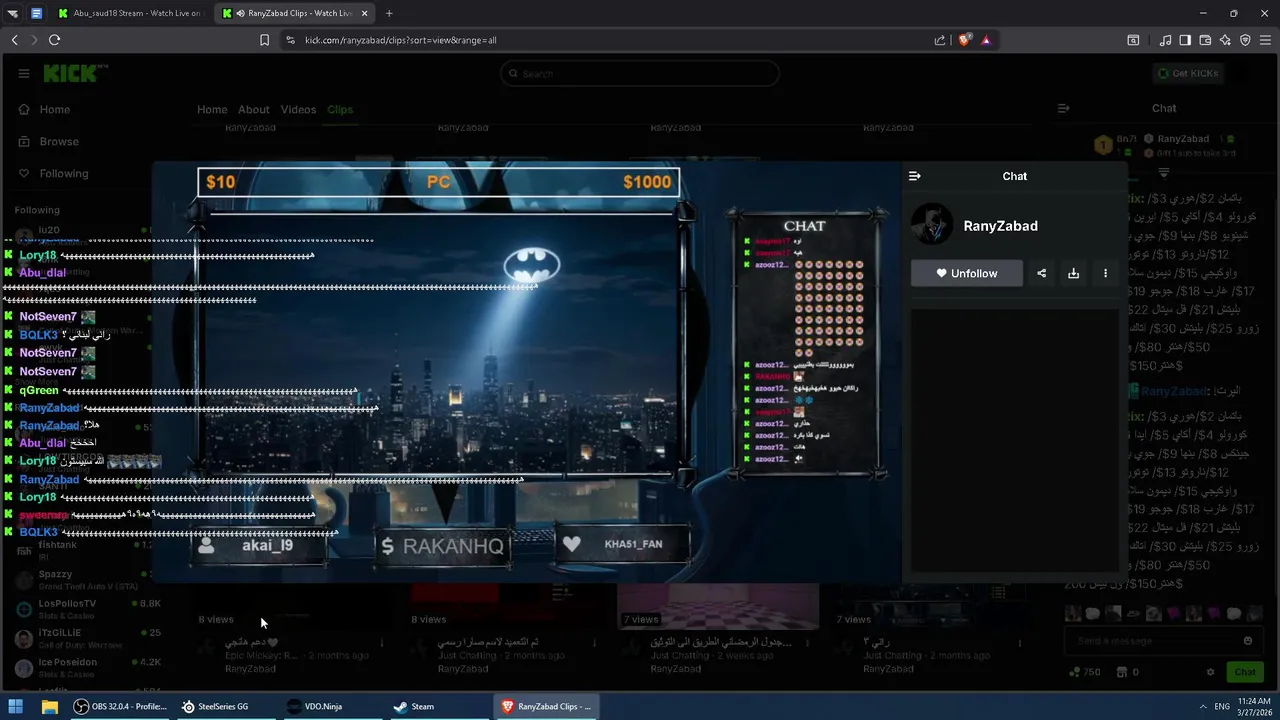Select channel Videos tab

[298, 109]
